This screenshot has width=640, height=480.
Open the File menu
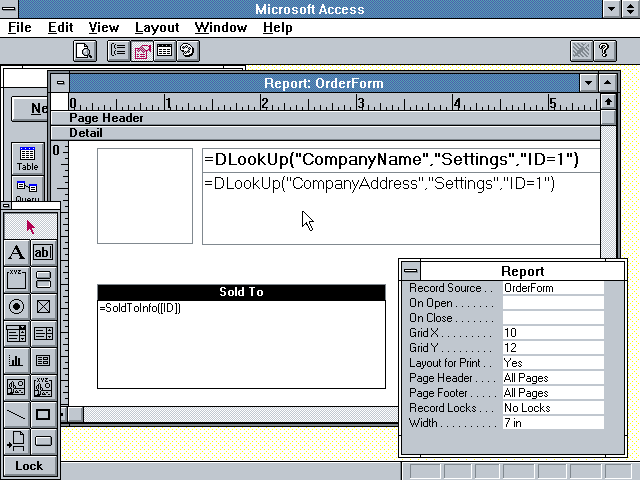click(x=20, y=28)
